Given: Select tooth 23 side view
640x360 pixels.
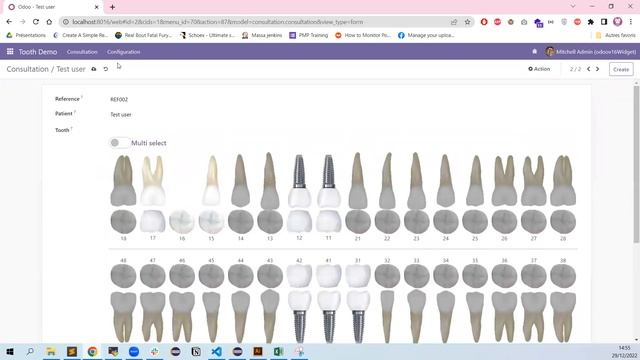Looking at the screenshot, I should (416, 180).
